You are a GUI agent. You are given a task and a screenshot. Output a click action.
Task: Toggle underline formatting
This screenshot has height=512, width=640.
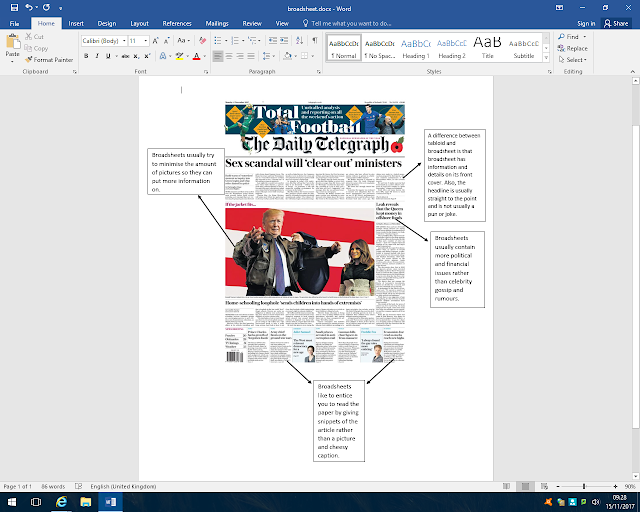(108, 56)
